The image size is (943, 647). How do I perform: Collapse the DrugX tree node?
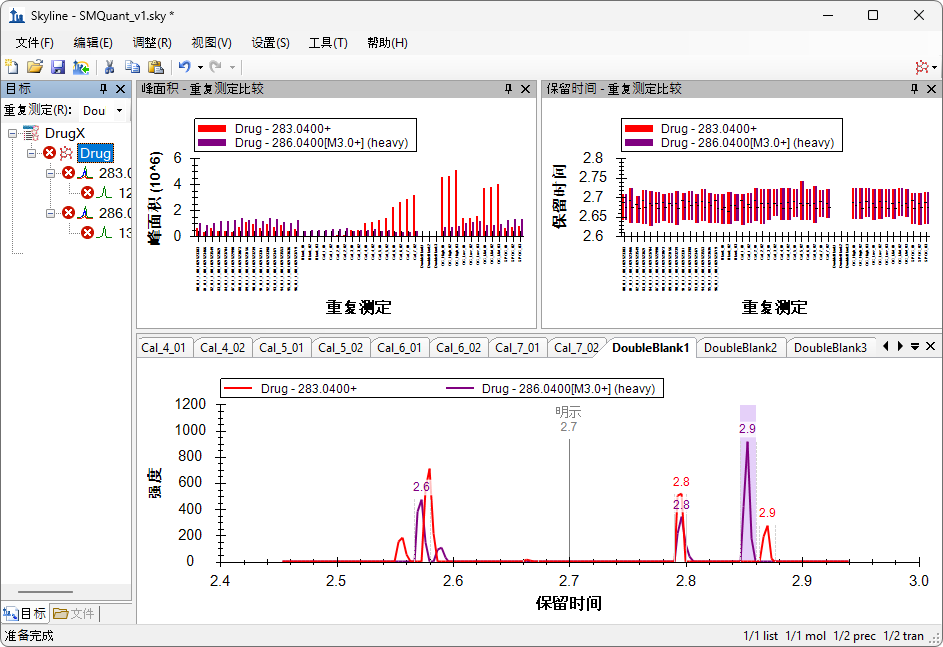tap(14, 133)
